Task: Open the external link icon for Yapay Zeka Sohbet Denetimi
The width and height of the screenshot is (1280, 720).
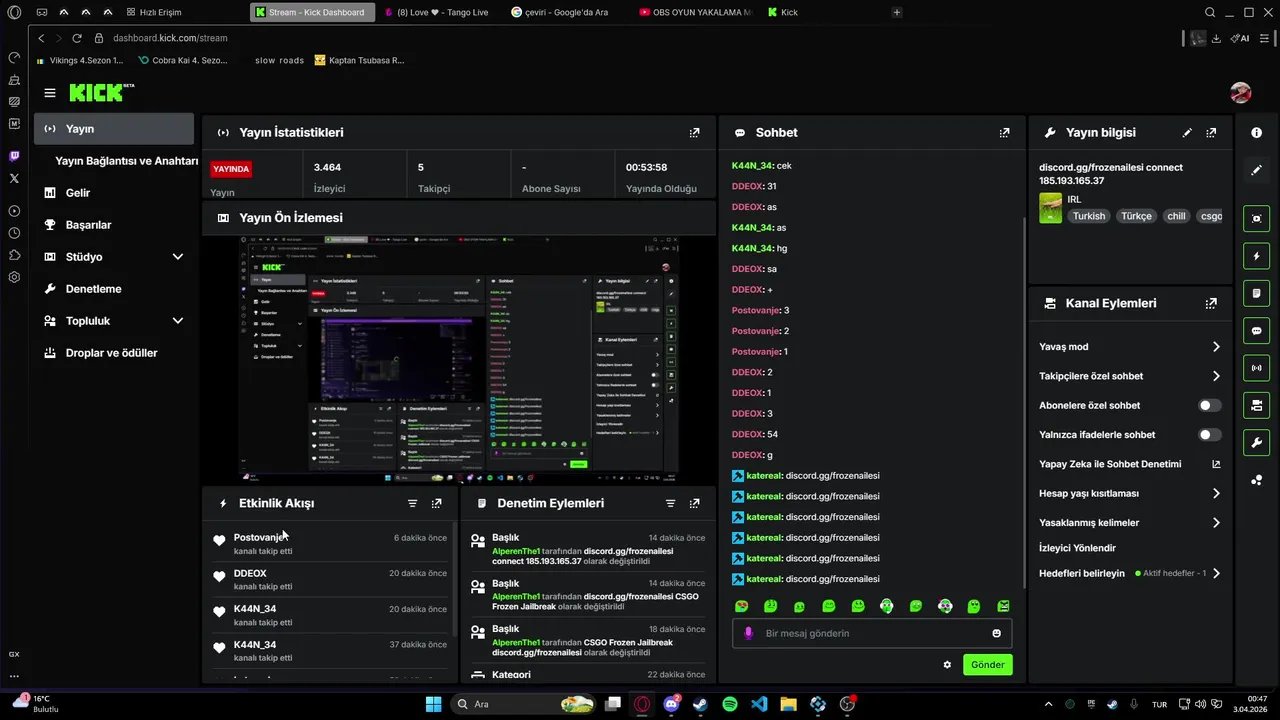Action: pyautogui.click(x=1216, y=464)
